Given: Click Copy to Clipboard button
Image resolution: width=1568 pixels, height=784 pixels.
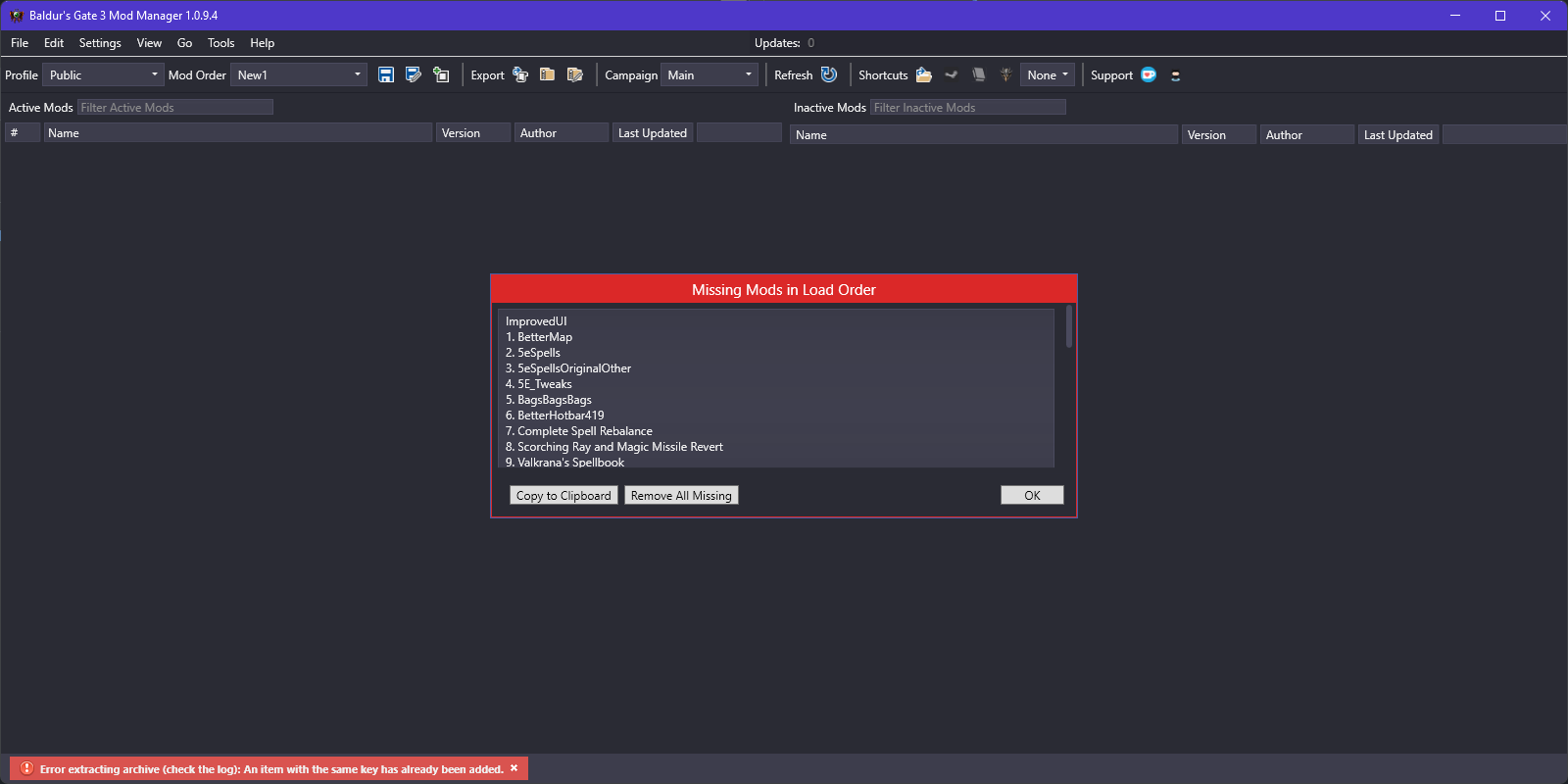Looking at the screenshot, I should tap(563, 495).
